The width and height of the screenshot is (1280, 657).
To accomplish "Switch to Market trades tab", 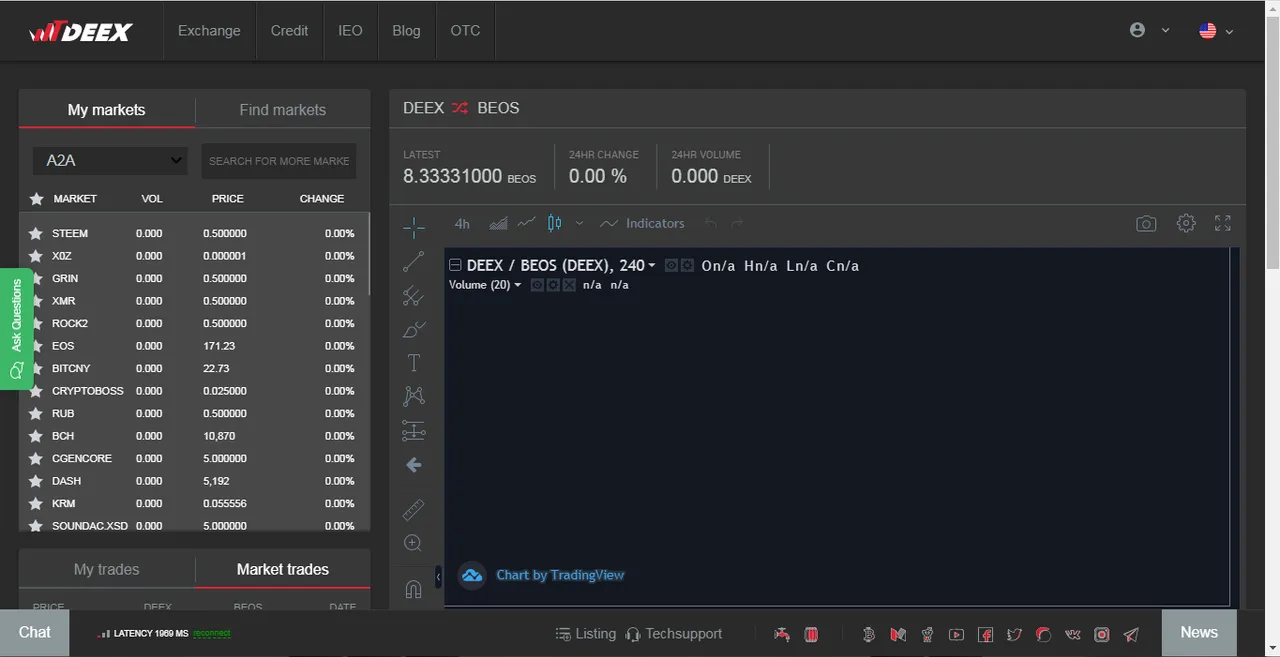I will pyautogui.click(x=283, y=569).
